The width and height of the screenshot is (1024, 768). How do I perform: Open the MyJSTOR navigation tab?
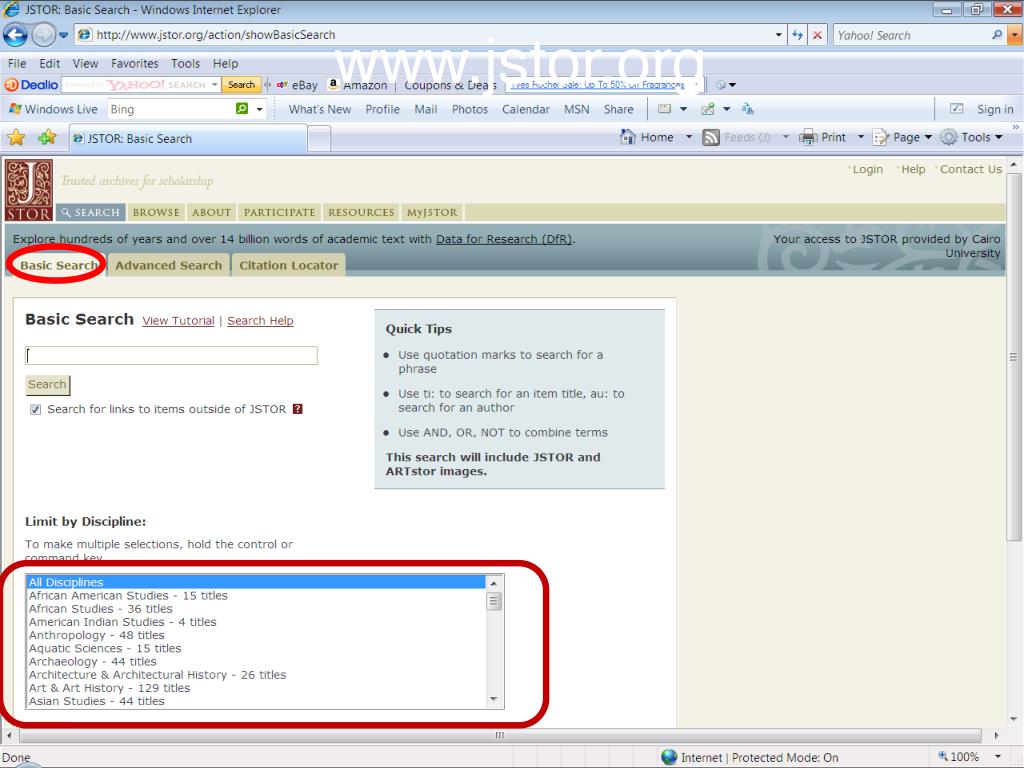[432, 212]
